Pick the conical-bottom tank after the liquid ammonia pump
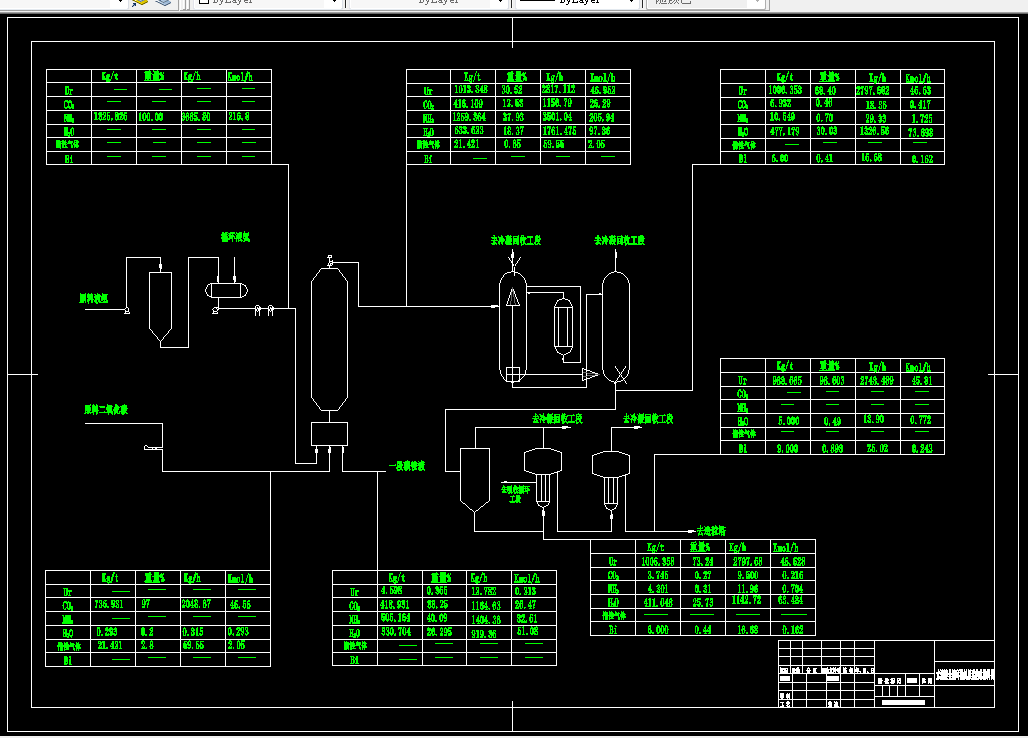This screenshot has width=1028, height=738. click(161, 307)
